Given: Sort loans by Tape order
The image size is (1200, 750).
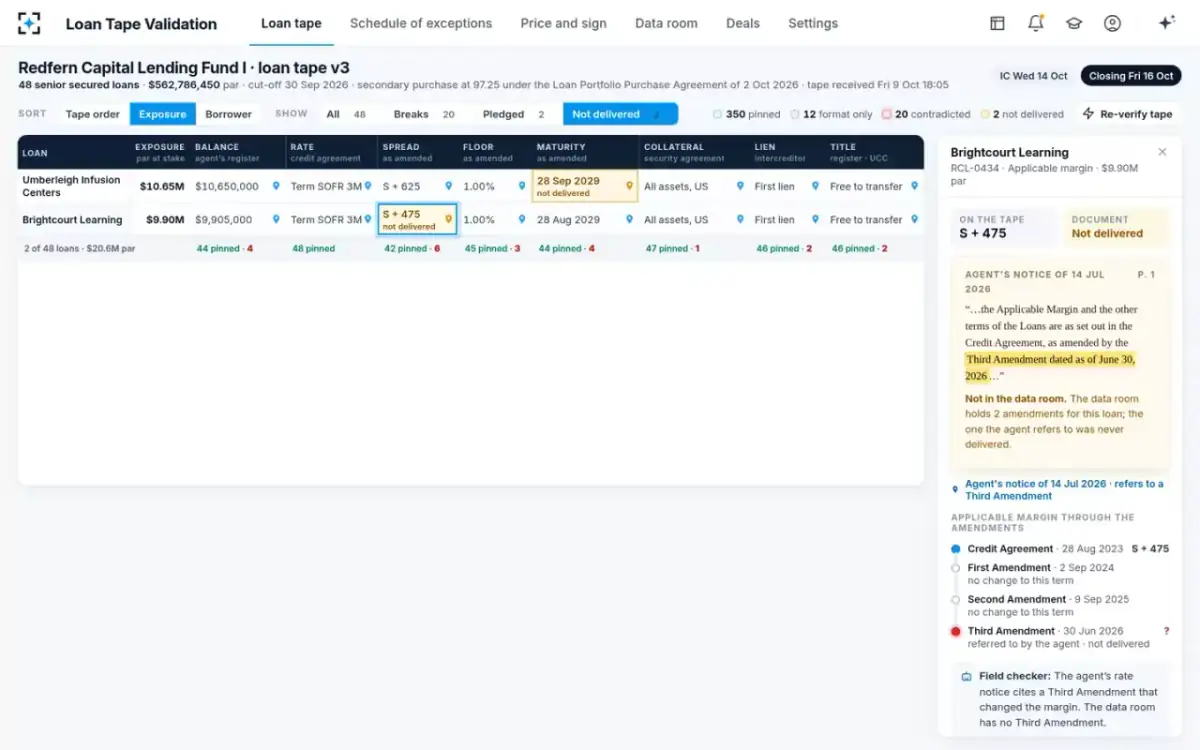Looking at the screenshot, I should [x=92, y=114].
